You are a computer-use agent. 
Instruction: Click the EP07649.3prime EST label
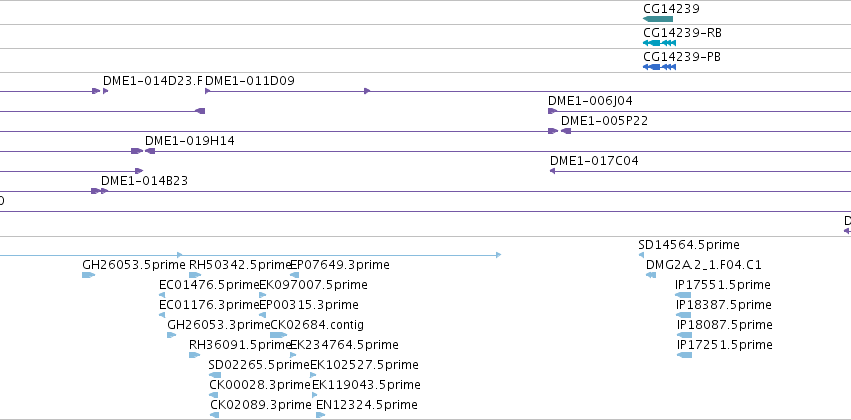pos(340,265)
